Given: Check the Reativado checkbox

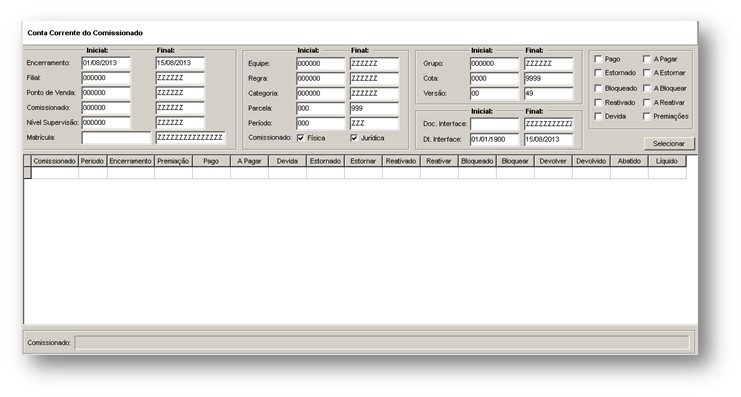Looking at the screenshot, I should pos(598,103).
